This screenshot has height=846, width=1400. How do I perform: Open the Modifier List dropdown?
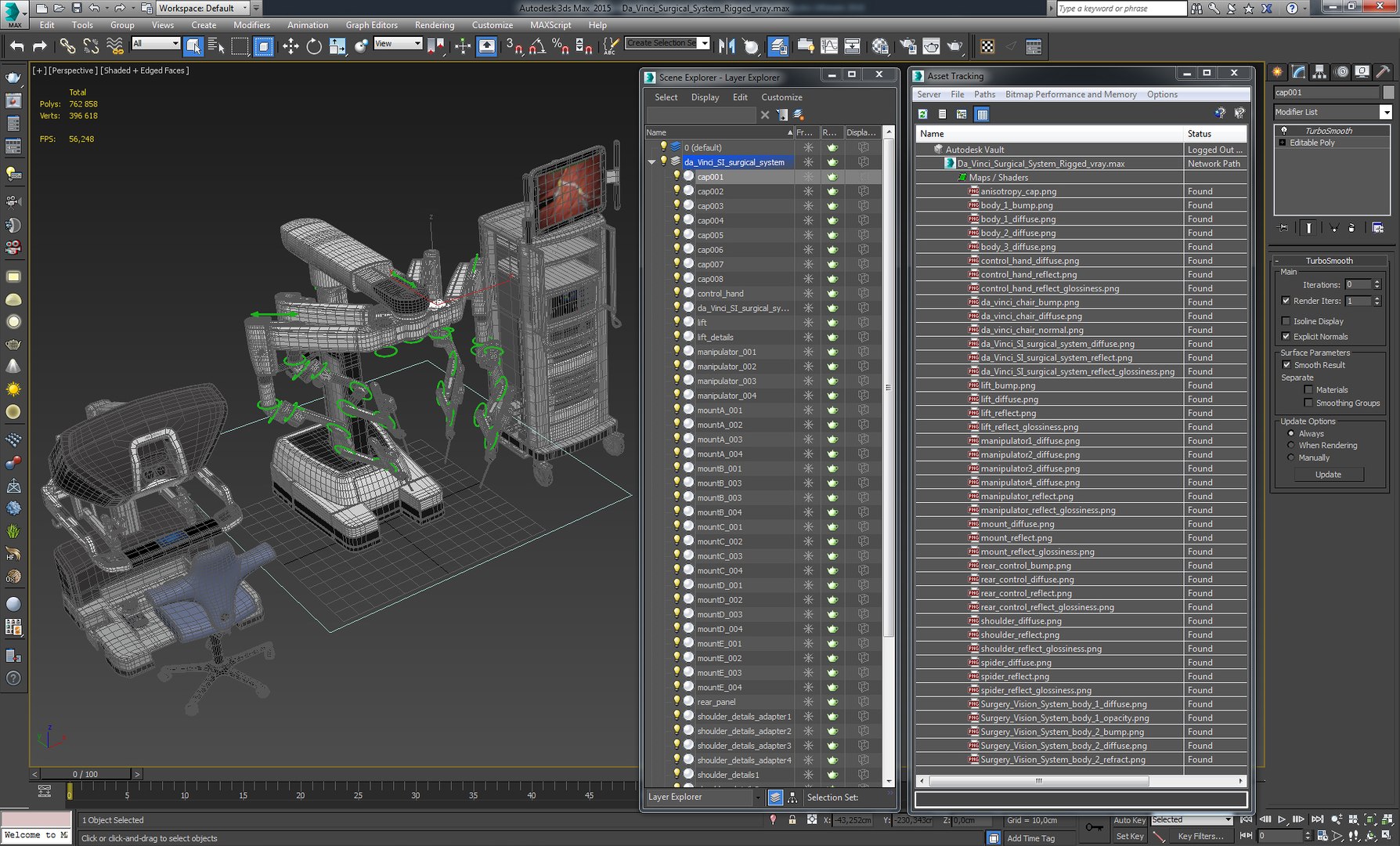click(x=1385, y=112)
